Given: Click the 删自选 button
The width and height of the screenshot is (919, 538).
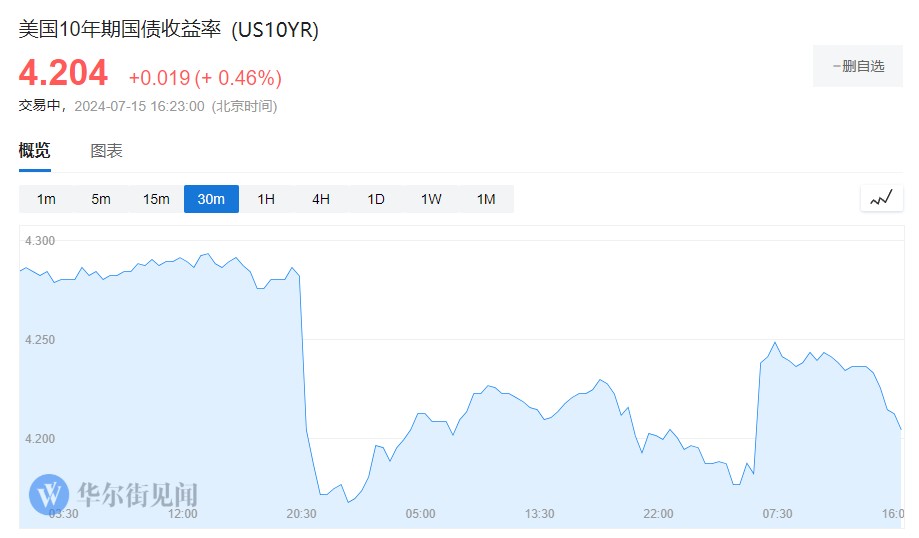Looking at the screenshot, I should [x=858, y=66].
